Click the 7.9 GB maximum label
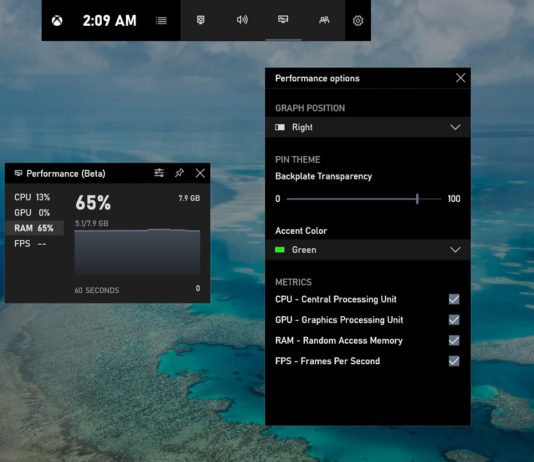The width and height of the screenshot is (534, 462). pyautogui.click(x=189, y=198)
